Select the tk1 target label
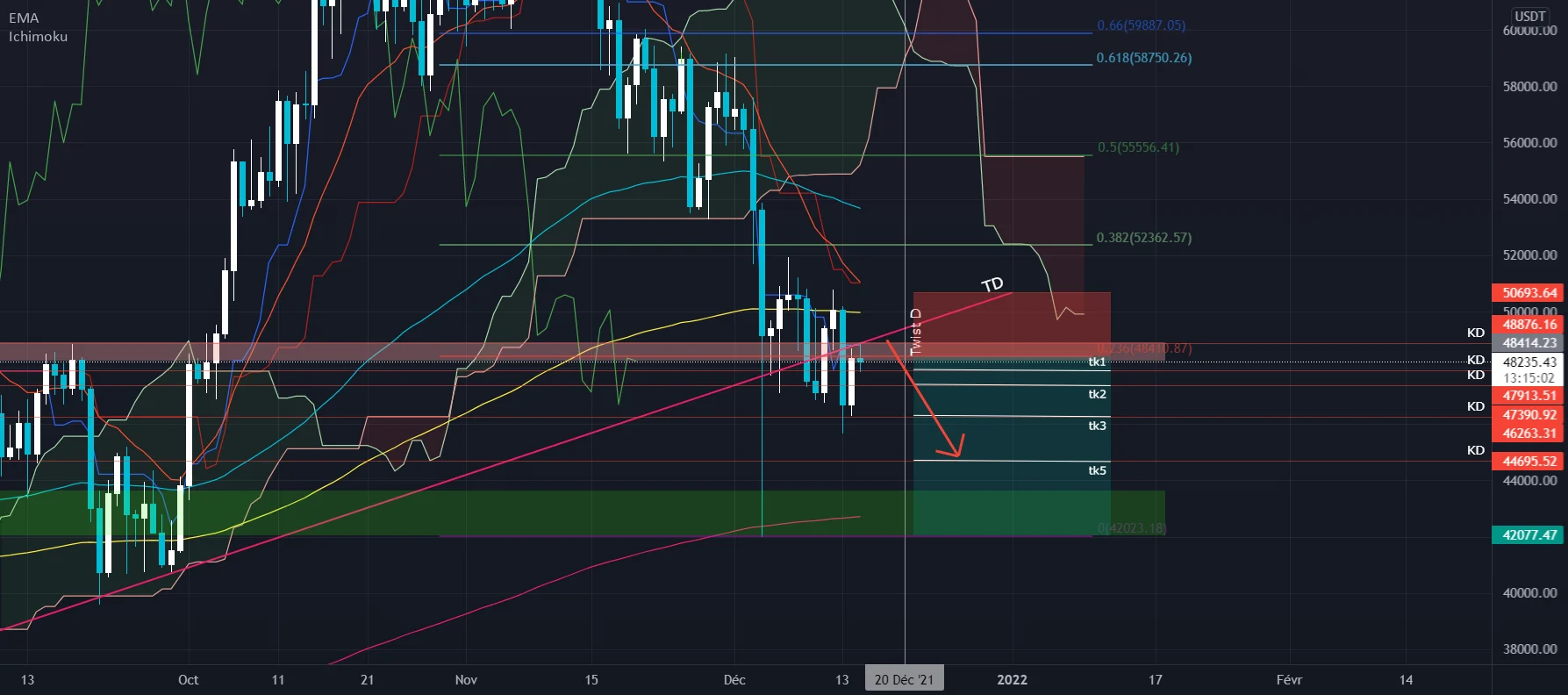Image resolution: width=1568 pixels, height=695 pixels. point(1097,362)
